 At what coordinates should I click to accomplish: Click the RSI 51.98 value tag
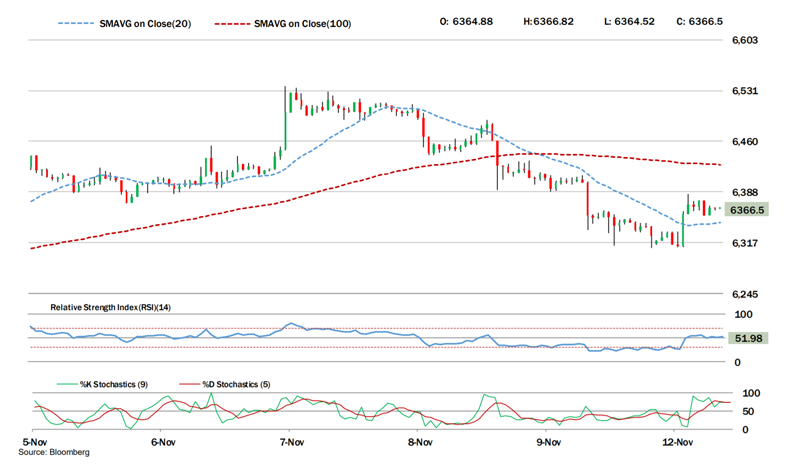pyautogui.click(x=747, y=339)
